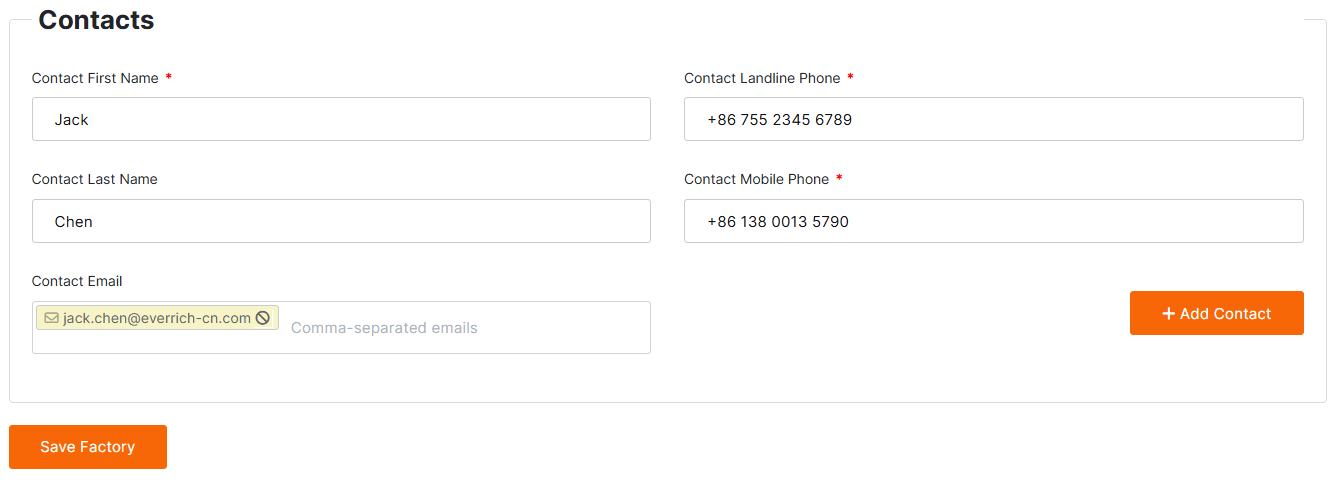
Task: Click the Contact Landline Phone label
Action: click(762, 78)
